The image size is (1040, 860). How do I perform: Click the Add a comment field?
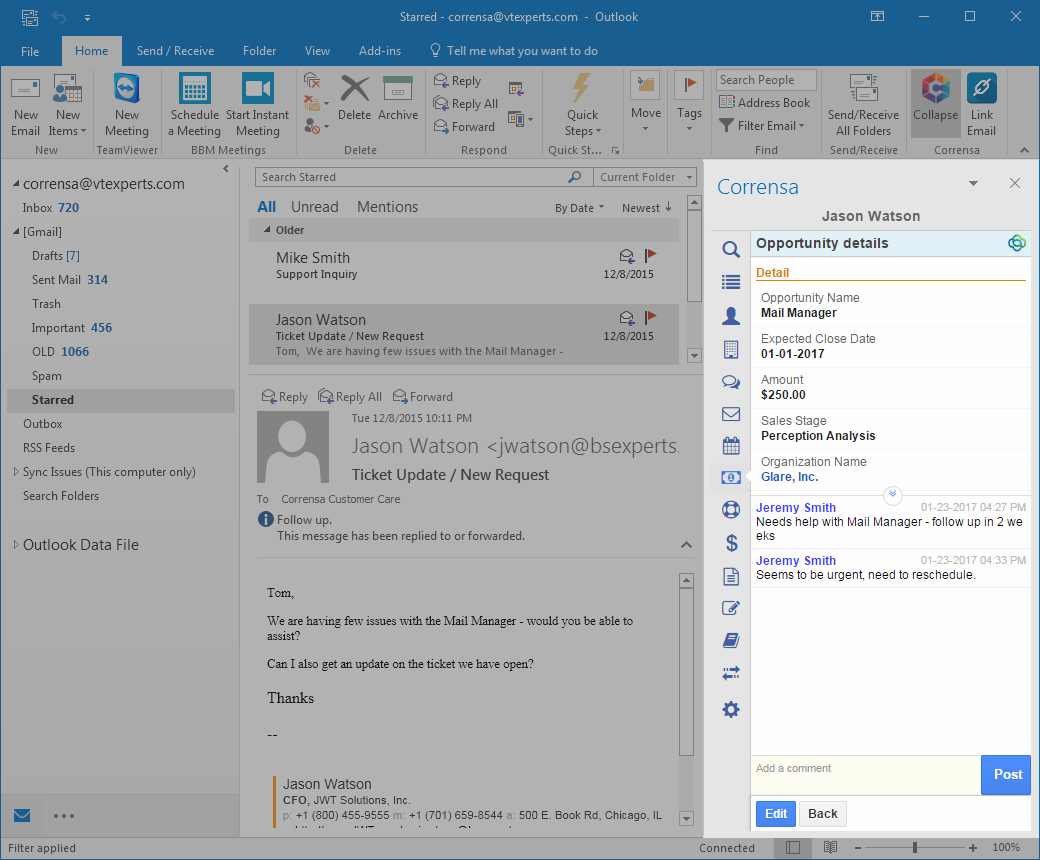[866, 774]
